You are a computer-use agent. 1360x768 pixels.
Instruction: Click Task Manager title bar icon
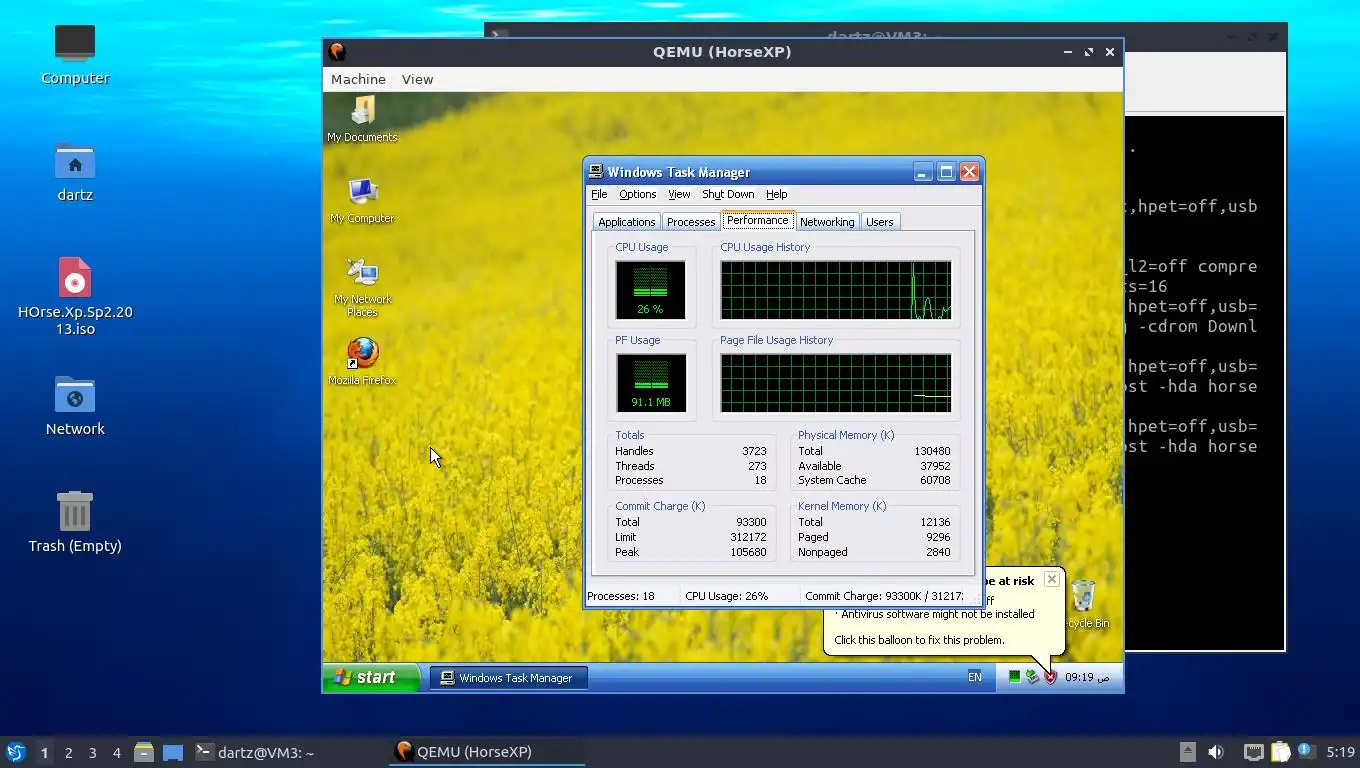[x=596, y=172]
